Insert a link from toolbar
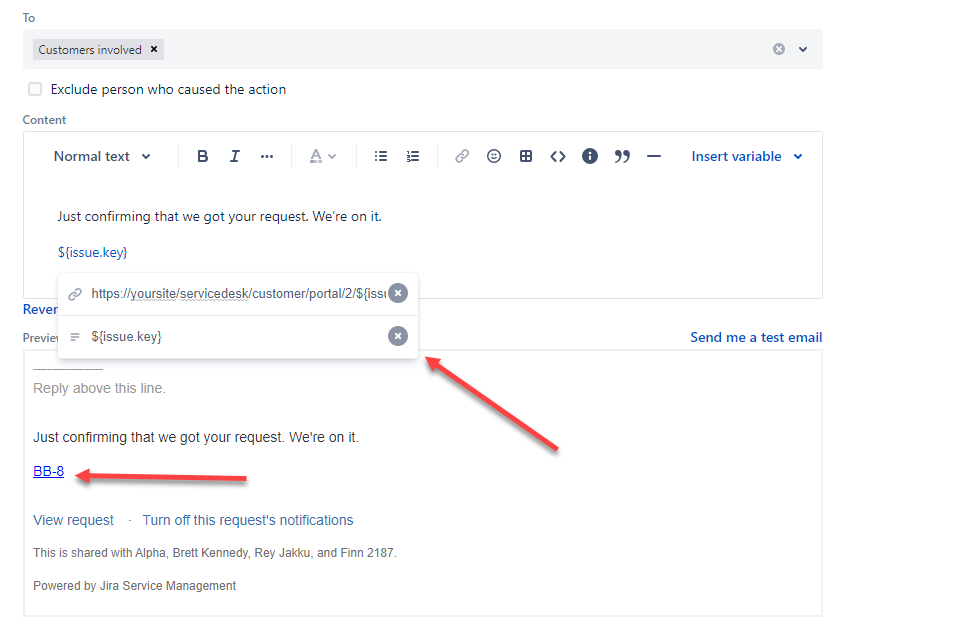The height and width of the screenshot is (641, 953). pos(462,157)
